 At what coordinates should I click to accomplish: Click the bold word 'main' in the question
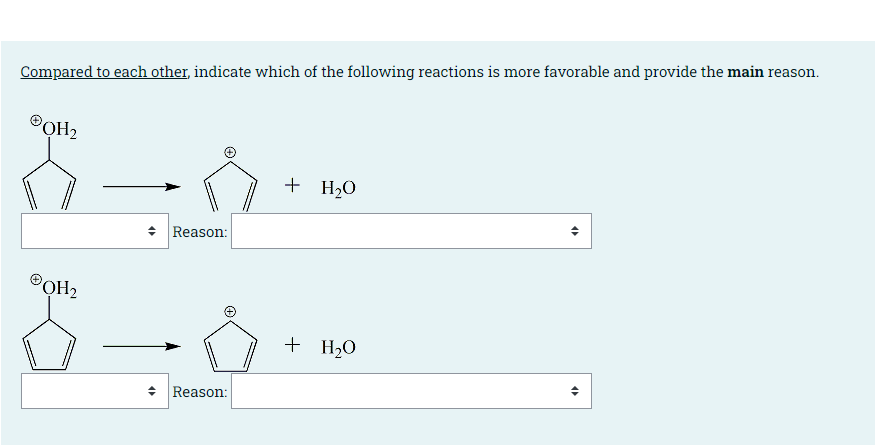pos(746,72)
